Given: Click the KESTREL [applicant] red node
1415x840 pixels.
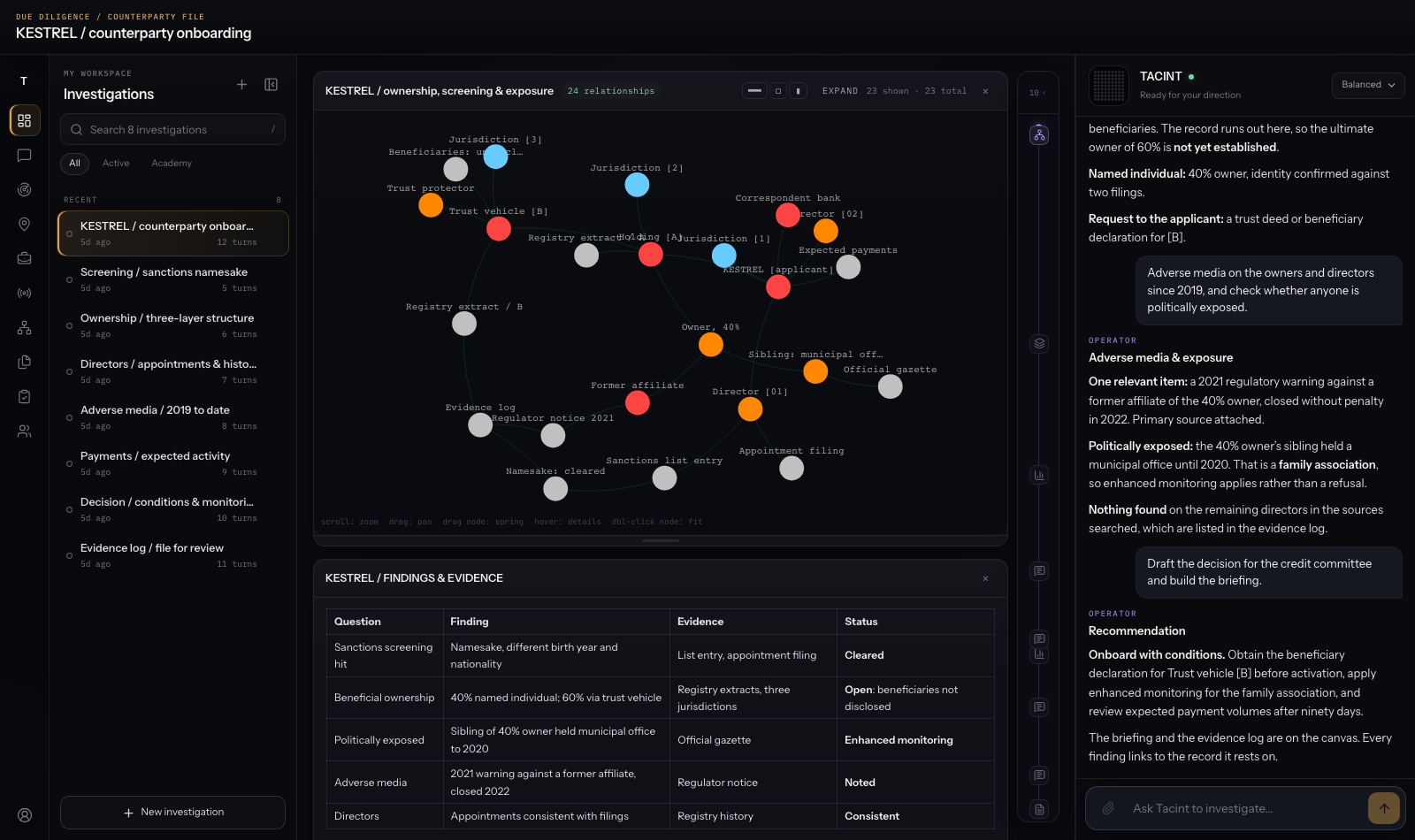Looking at the screenshot, I should (x=778, y=286).
